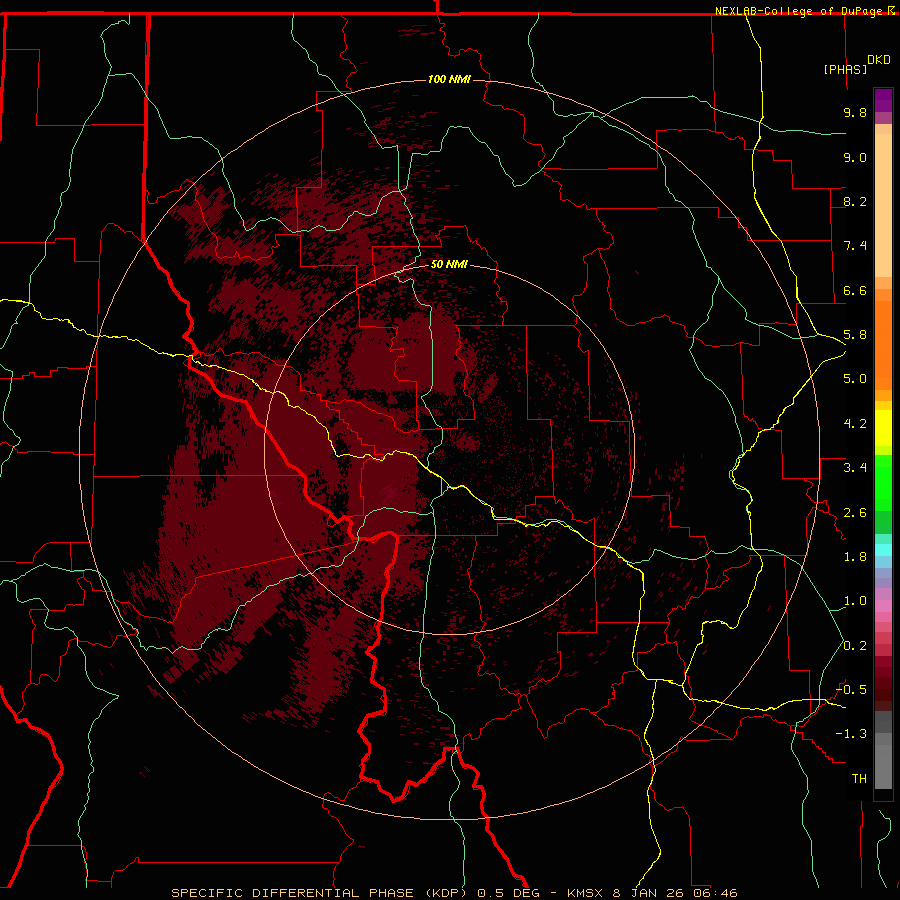Click the yellow band of the color scale
The height and width of the screenshot is (900, 900).
pyautogui.click(x=883, y=428)
